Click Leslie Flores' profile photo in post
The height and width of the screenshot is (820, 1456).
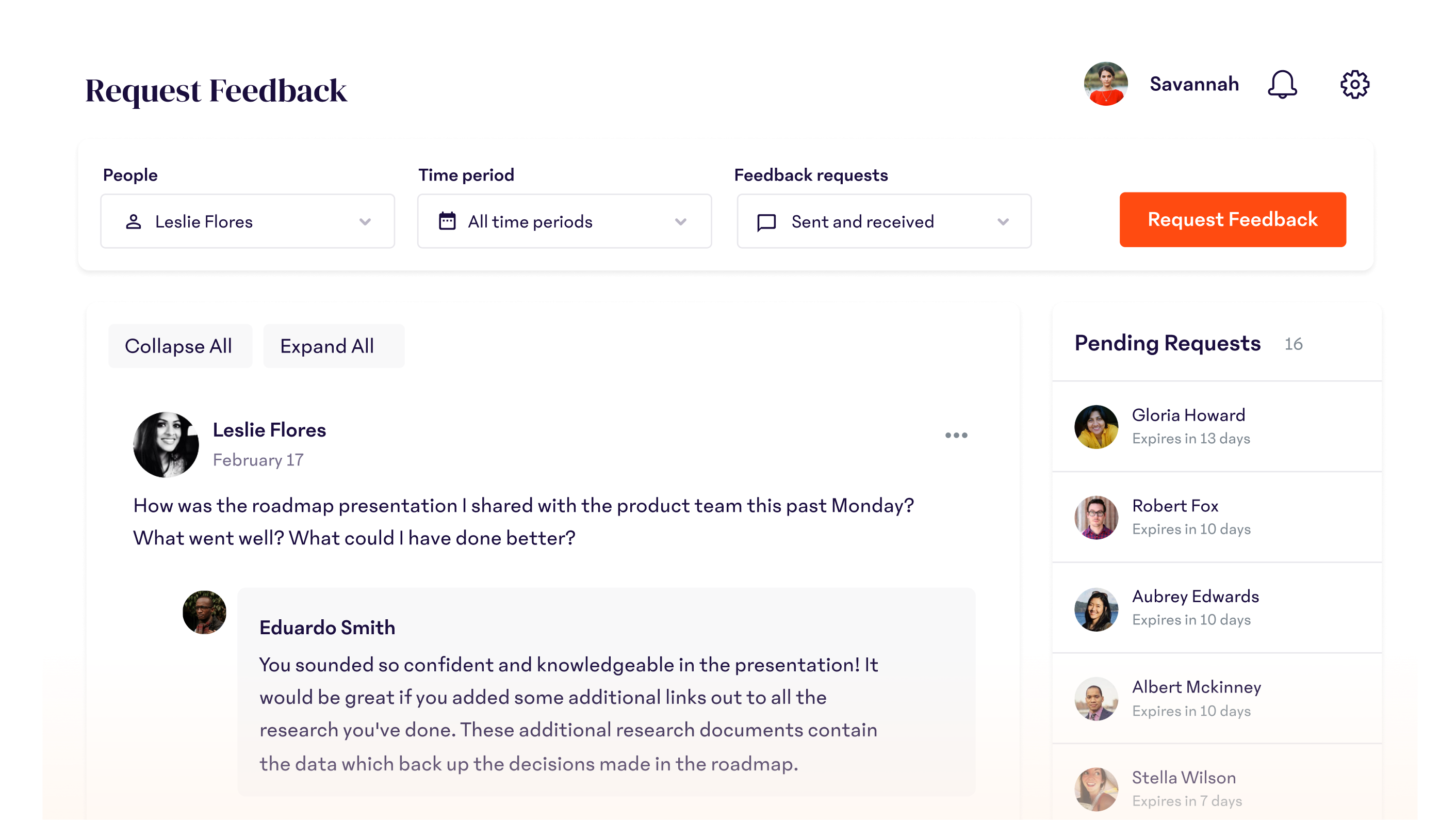pos(166,444)
